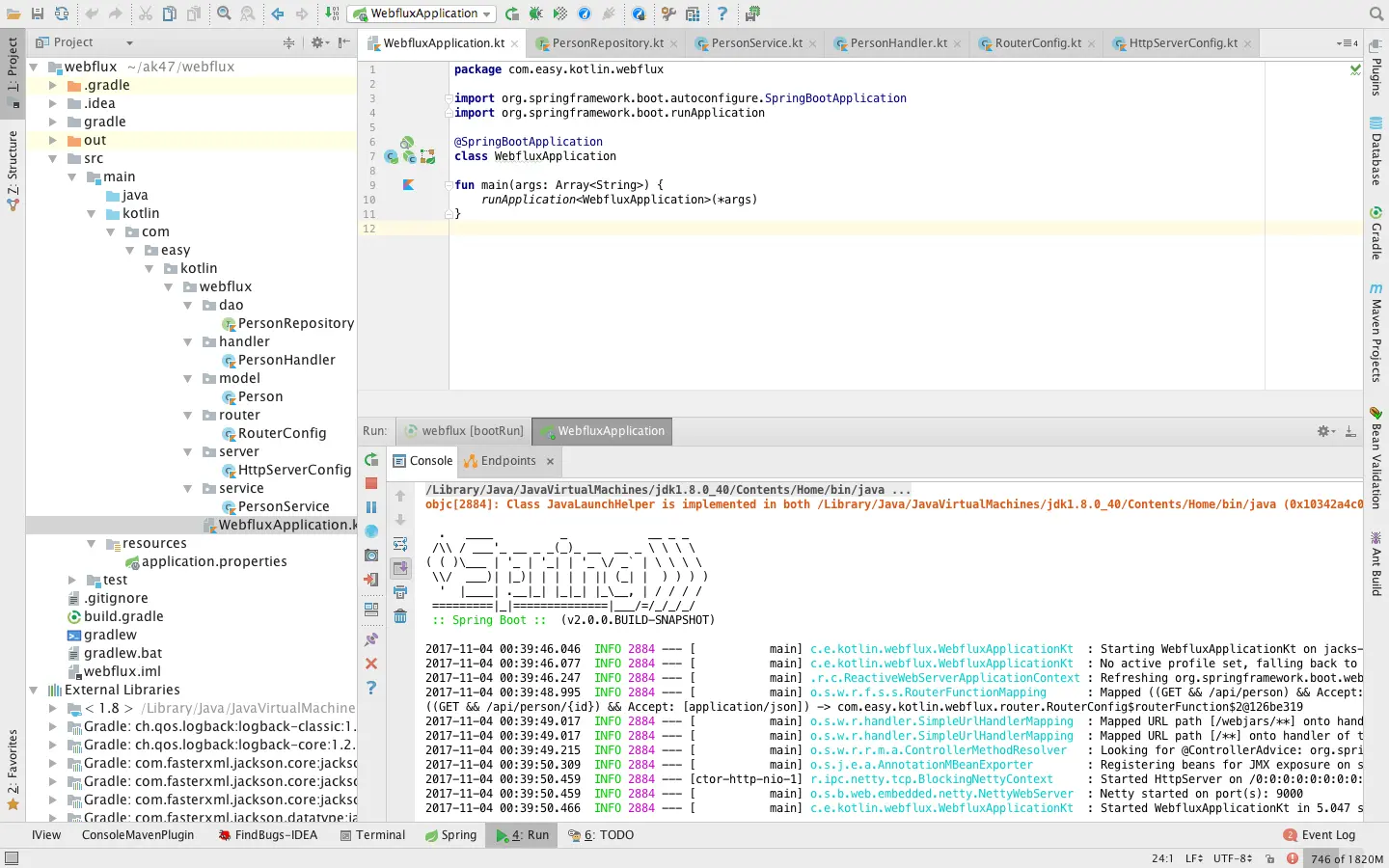Clear console output with the trash icon
The height and width of the screenshot is (868, 1389).
(x=400, y=616)
